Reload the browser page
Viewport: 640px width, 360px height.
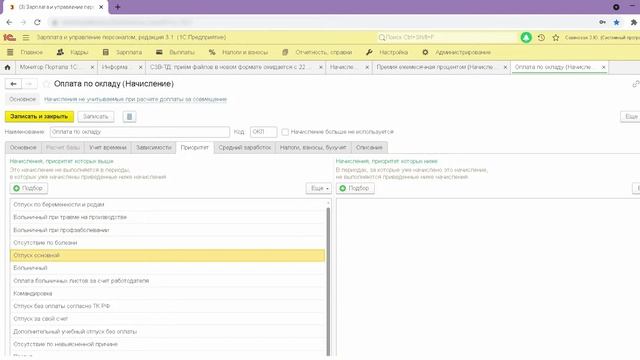(37, 22)
